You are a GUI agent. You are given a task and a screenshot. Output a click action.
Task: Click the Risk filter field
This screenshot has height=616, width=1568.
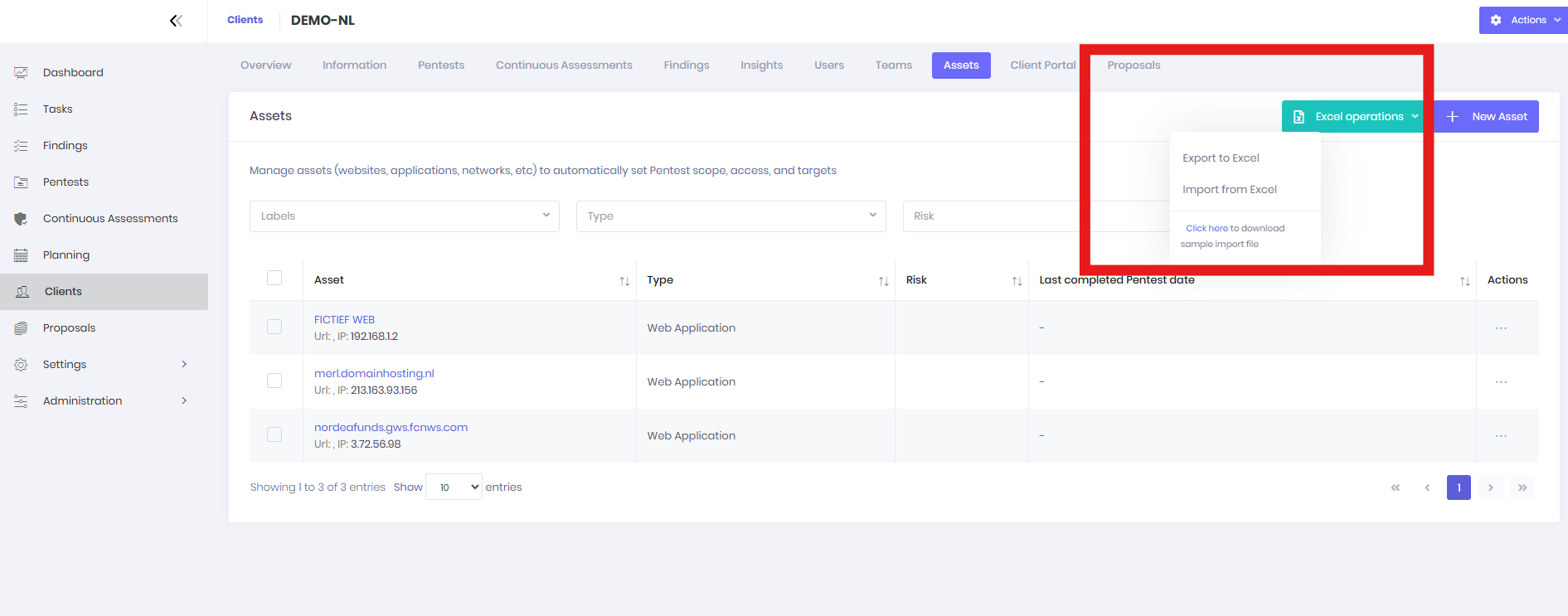(995, 216)
